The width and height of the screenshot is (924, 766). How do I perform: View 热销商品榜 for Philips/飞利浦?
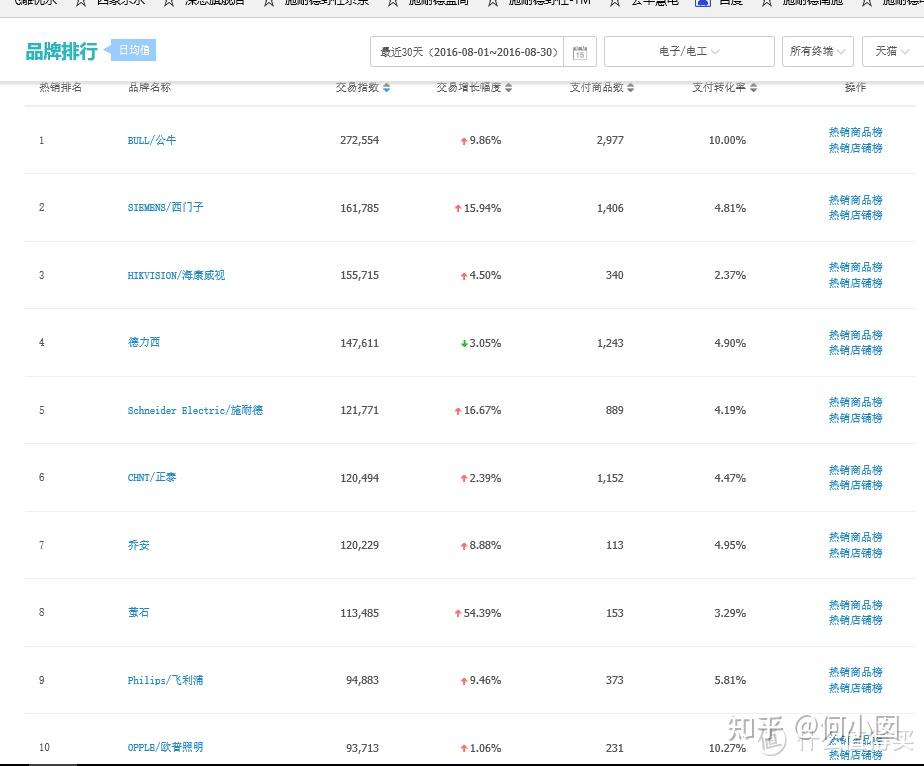tap(856, 672)
